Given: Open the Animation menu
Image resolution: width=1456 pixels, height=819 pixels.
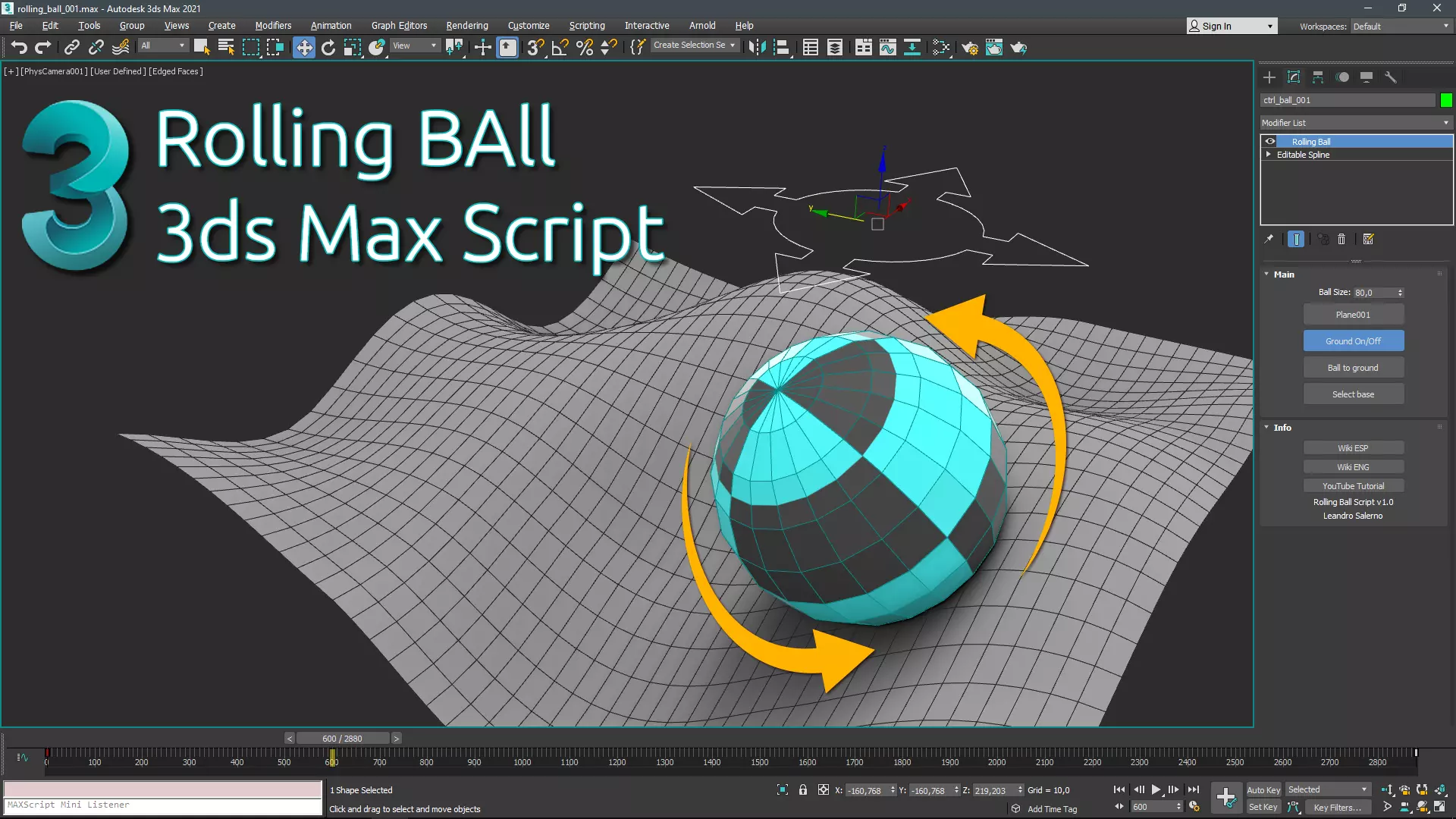Looking at the screenshot, I should pyautogui.click(x=331, y=25).
